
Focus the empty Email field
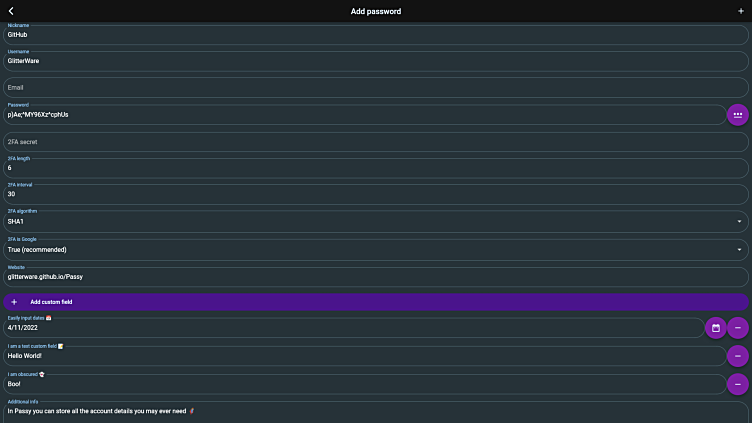[375, 87]
